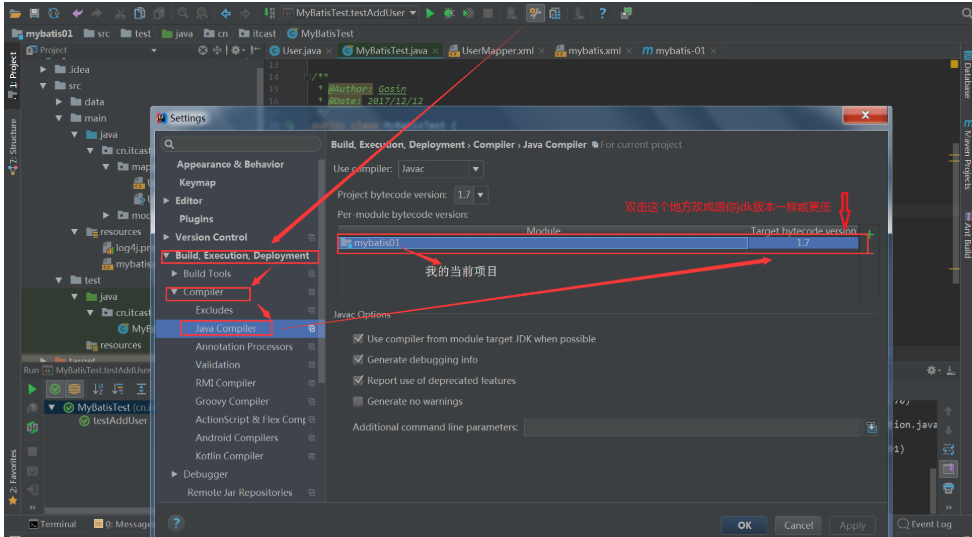Switch to the mybatis-01 editor tab
Viewport: 972px width, 537px height.
click(679, 51)
